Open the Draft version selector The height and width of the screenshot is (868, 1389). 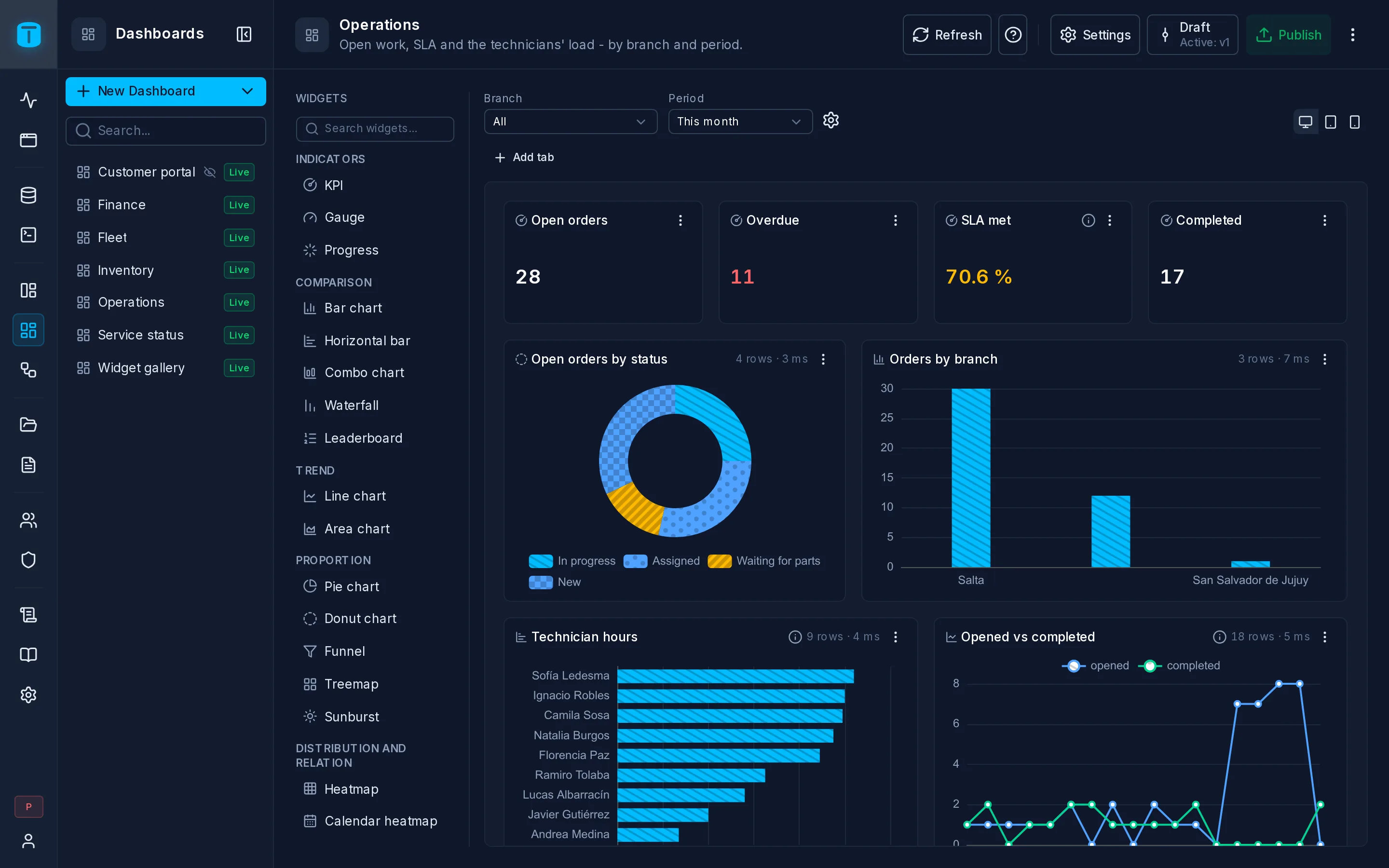(x=1192, y=35)
